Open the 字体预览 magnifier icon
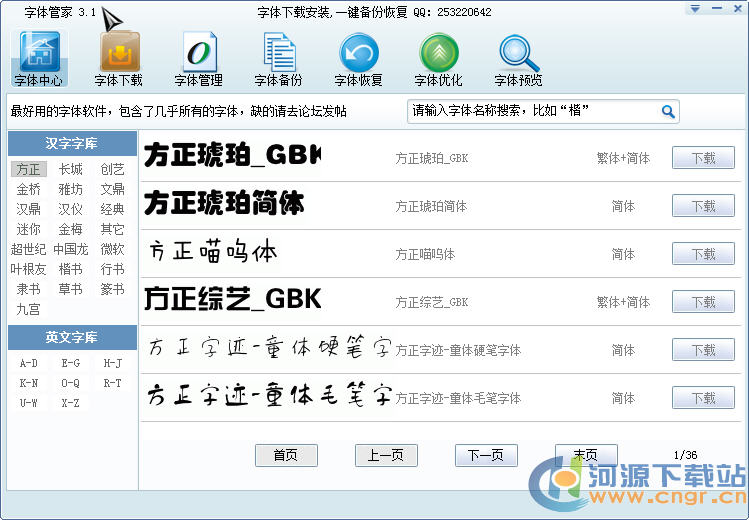749x520 pixels. (x=518, y=58)
